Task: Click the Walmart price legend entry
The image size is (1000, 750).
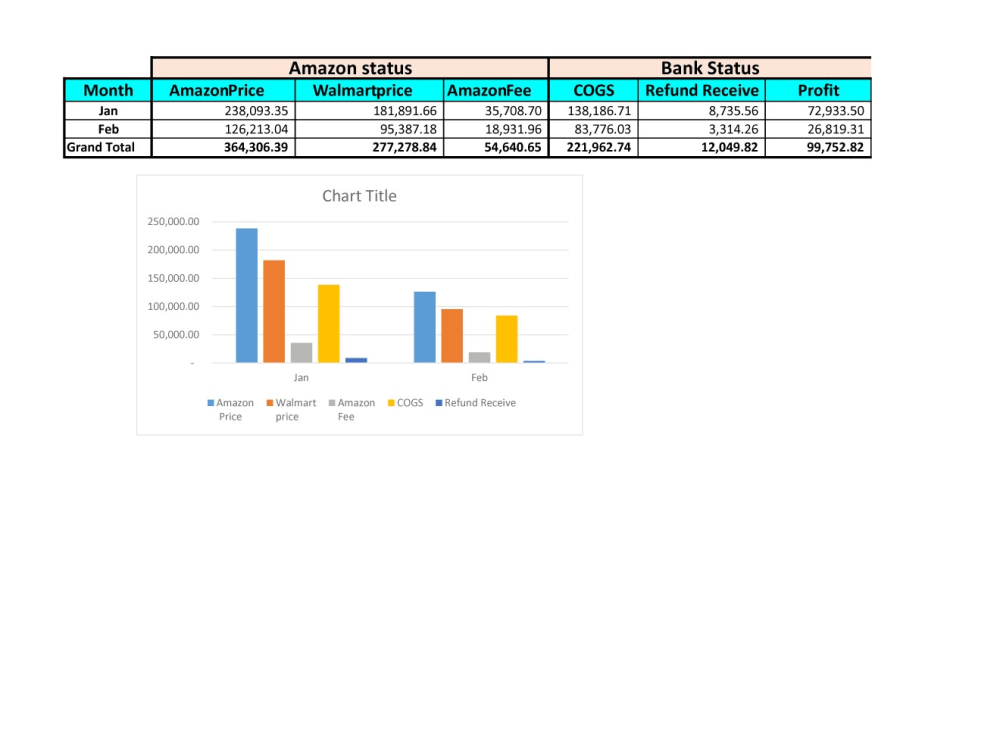Action: coord(291,409)
